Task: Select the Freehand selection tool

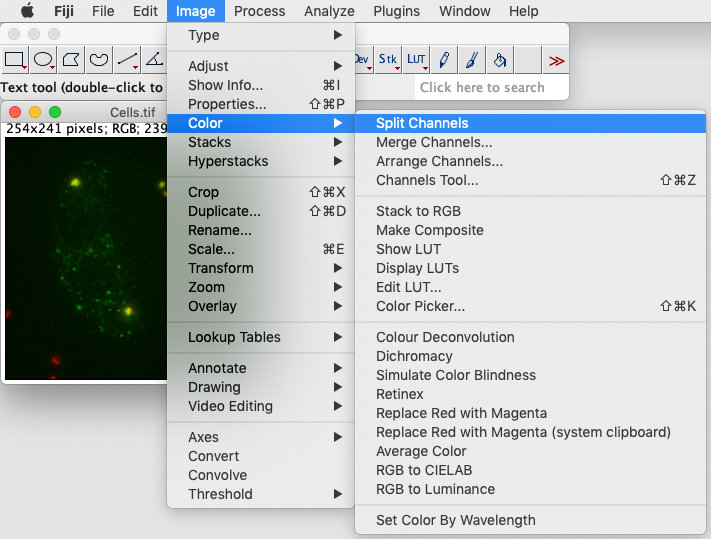Action: (x=98, y=60)
